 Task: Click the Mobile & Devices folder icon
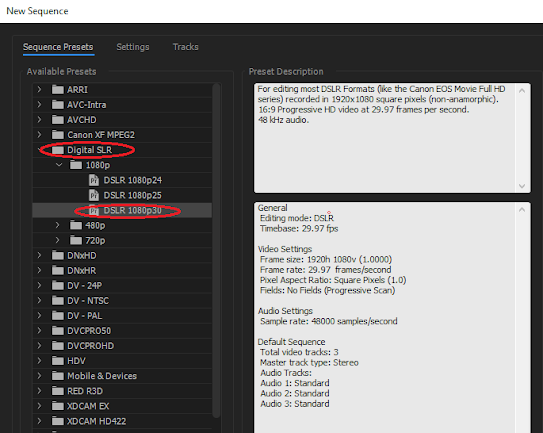pyautogui.click(x=58, y=376)
